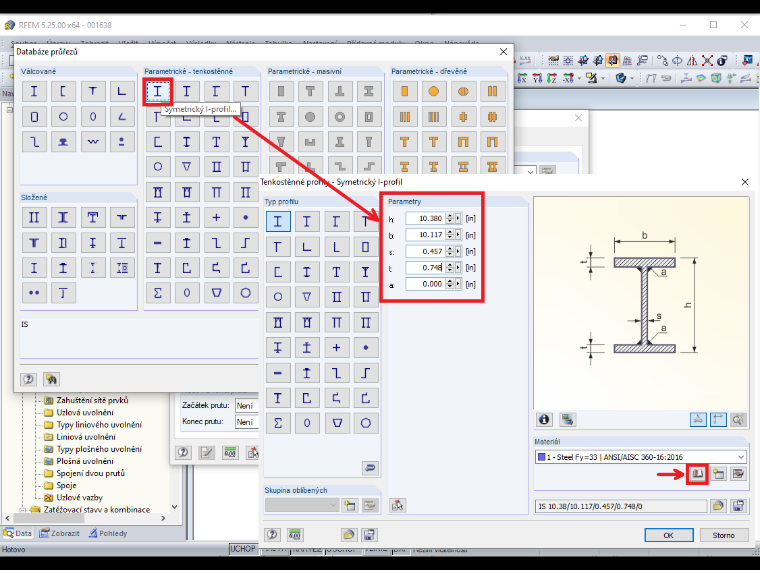
Task: Switch to Pohledy navigator tab
Action: click(108, 533)
